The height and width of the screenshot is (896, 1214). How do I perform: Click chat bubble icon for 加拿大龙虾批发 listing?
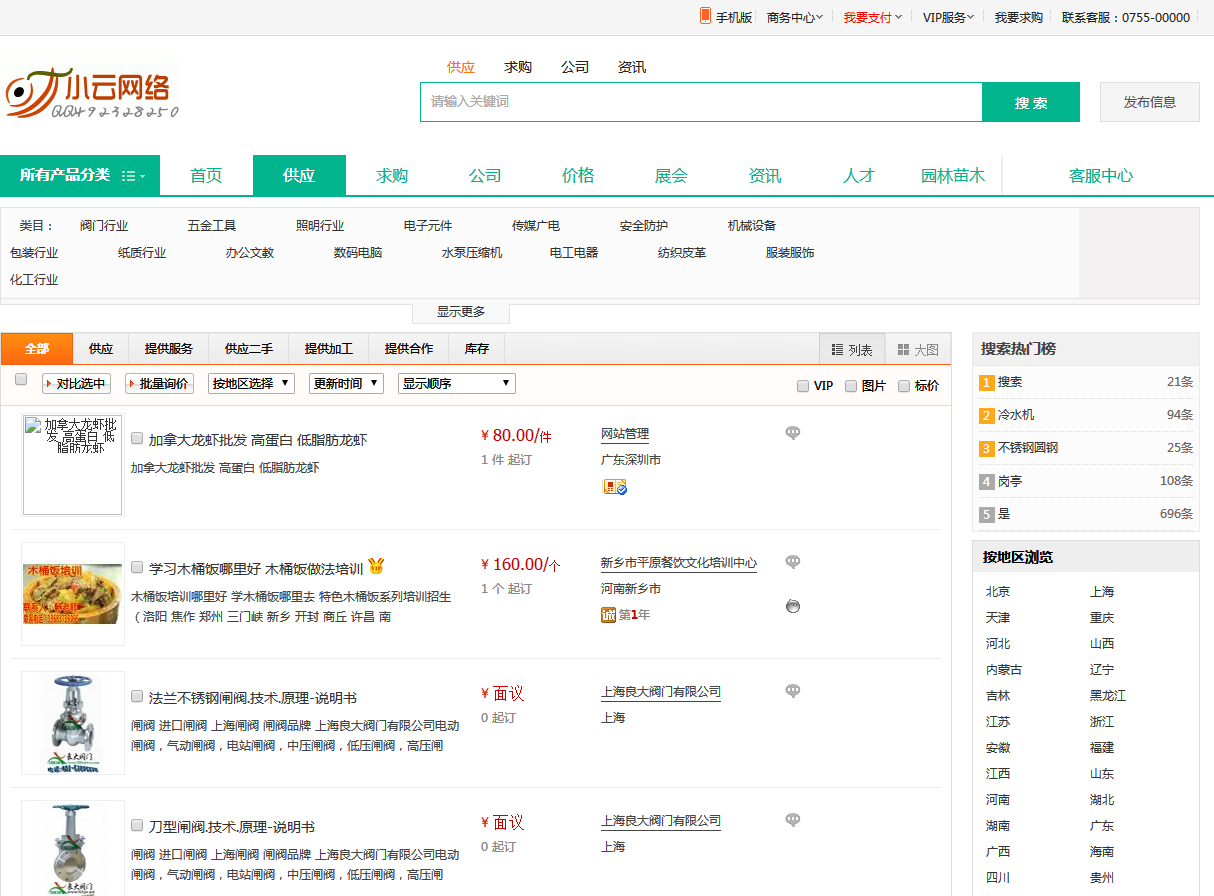tap(793, 433)
